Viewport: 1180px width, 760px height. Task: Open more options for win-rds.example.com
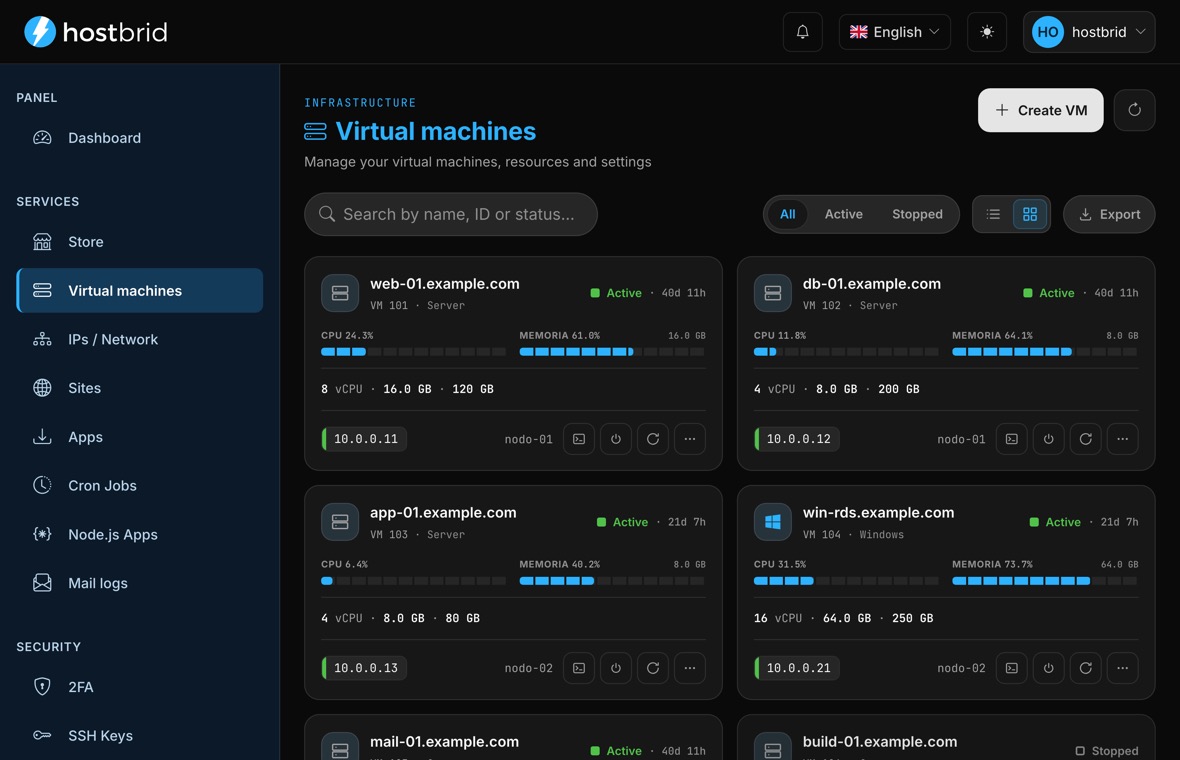[1122, 668]
